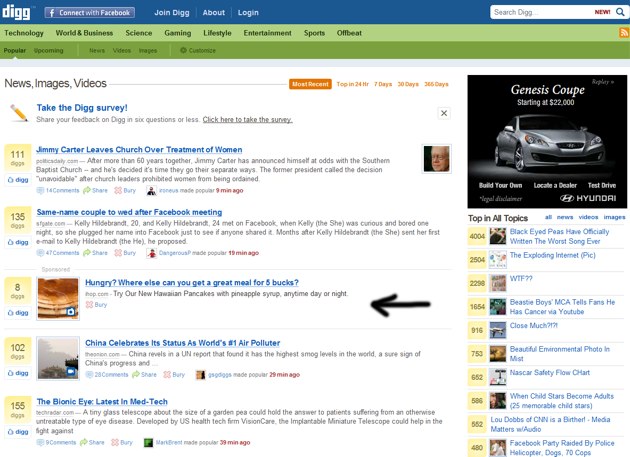630x457 pixels.
Task: Open the About link
Action: (213, 12)
